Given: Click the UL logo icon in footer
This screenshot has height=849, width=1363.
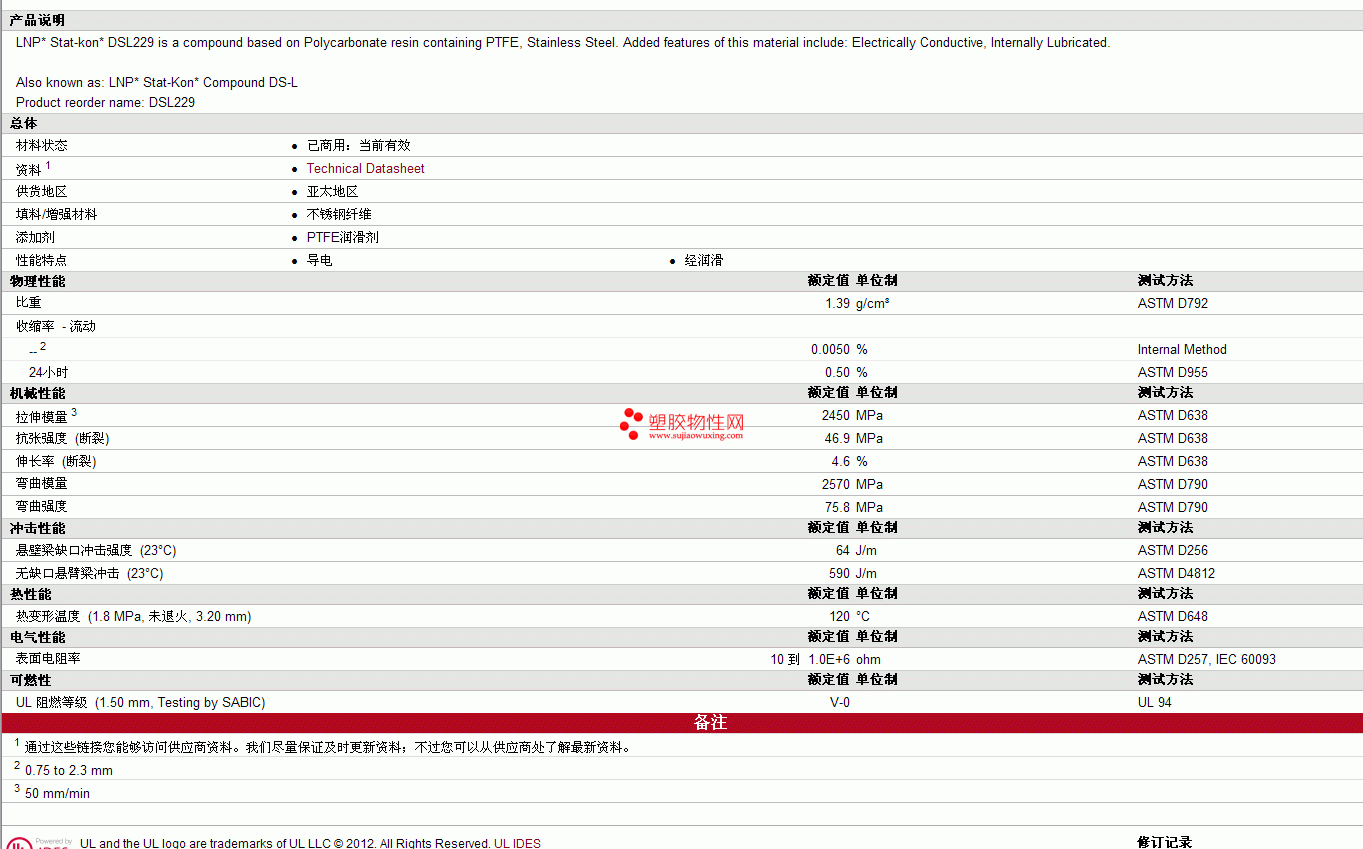Looking at the screenshot, I should (x=18, y=843).
